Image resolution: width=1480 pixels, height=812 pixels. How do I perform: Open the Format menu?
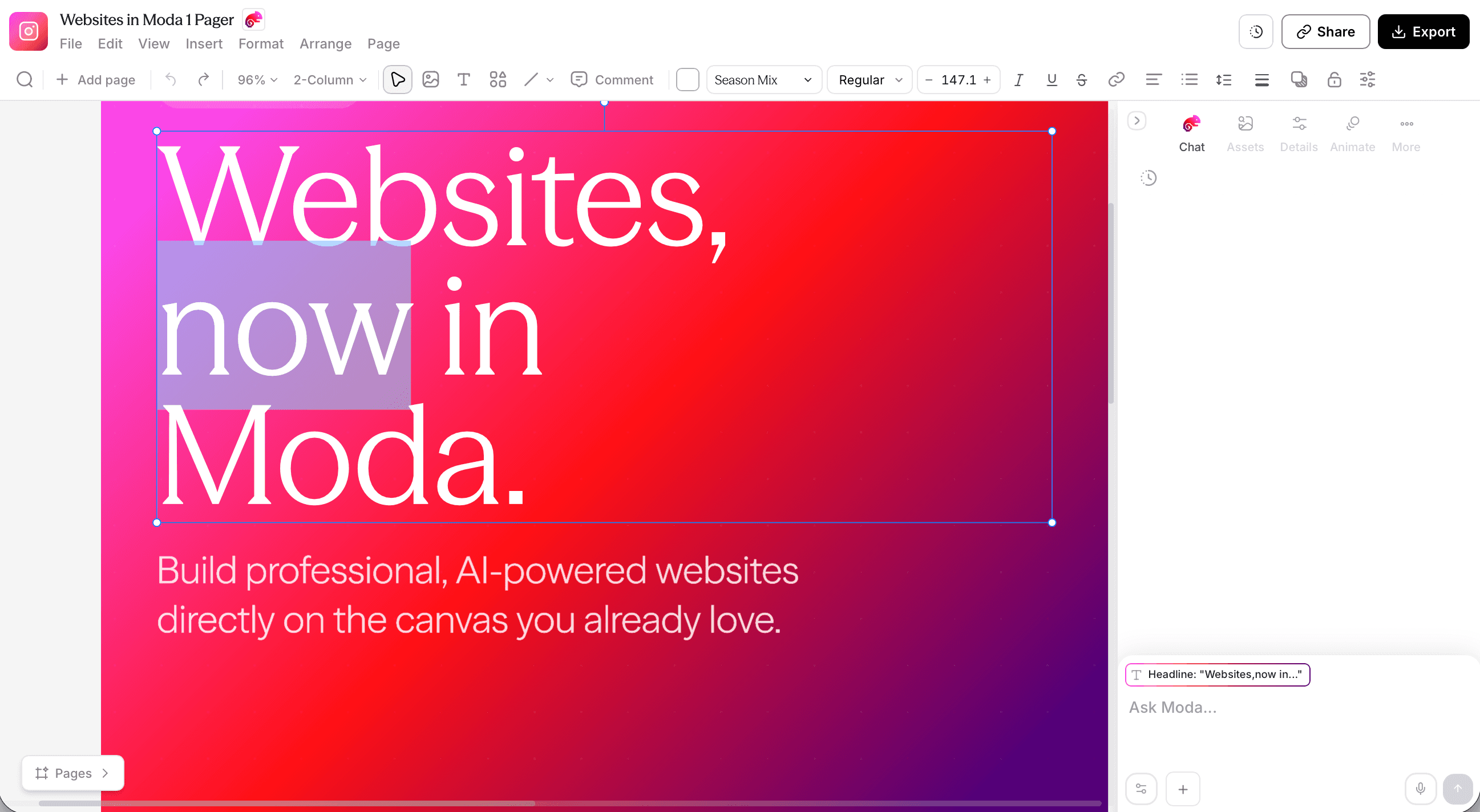(261, 44)
